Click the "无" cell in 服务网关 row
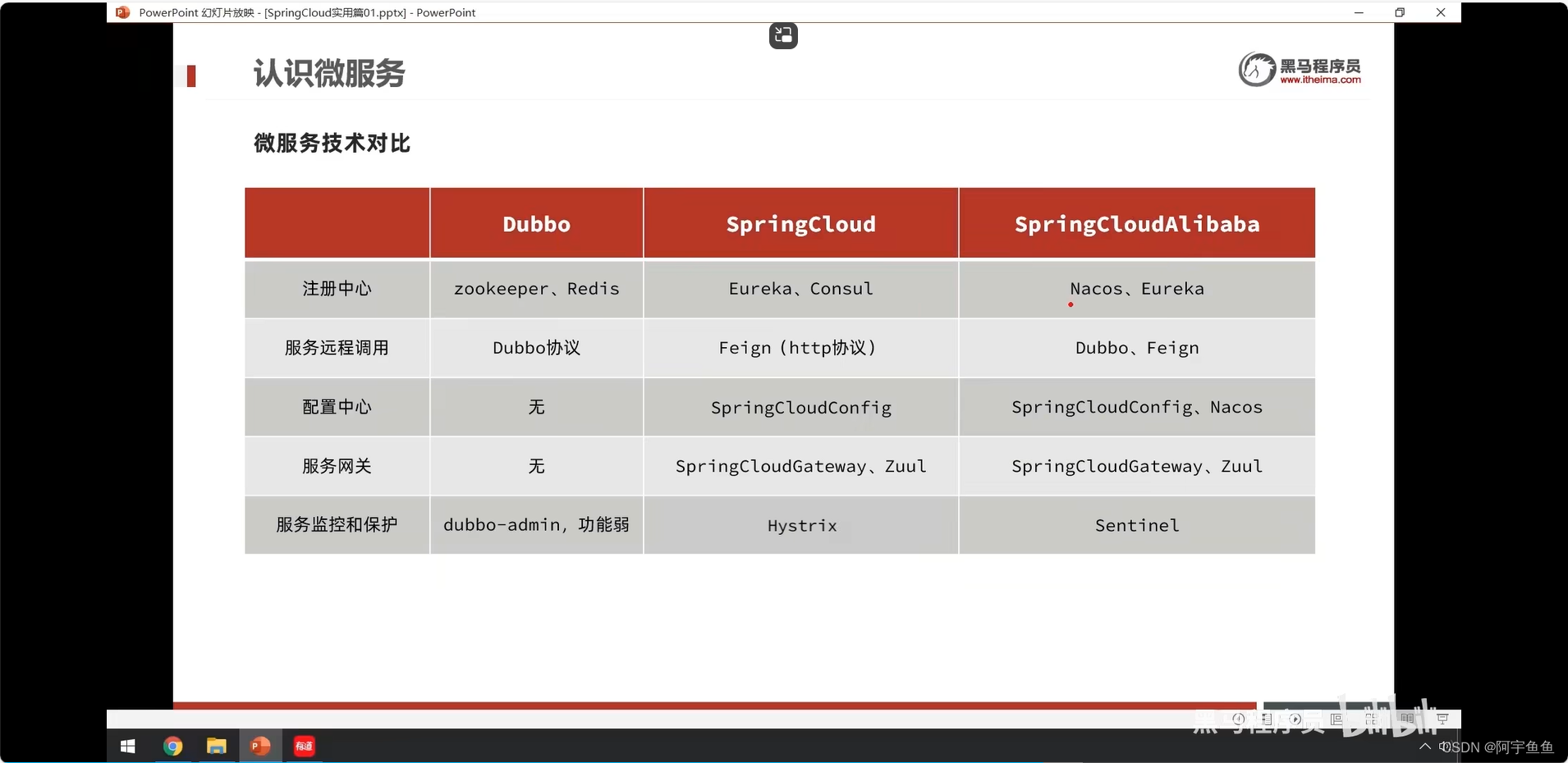The width and height of the screenshot is (1568, 763). pyautogui.click(x=536, y=466)
